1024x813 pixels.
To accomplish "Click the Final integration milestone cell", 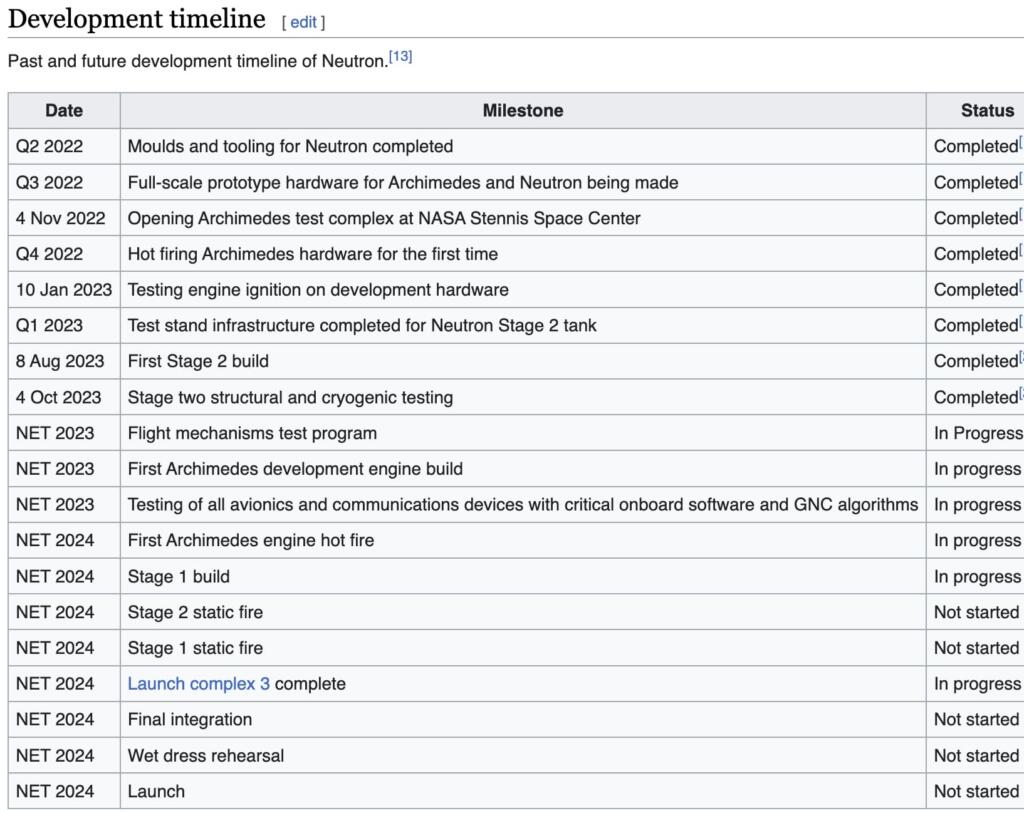I will point(190,720).
